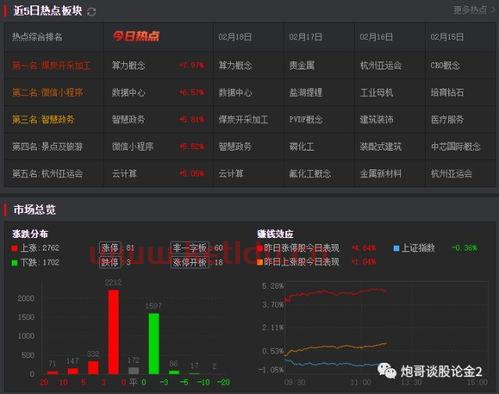Click 杭州亚运会 under 02月15日

pos(451,173)
